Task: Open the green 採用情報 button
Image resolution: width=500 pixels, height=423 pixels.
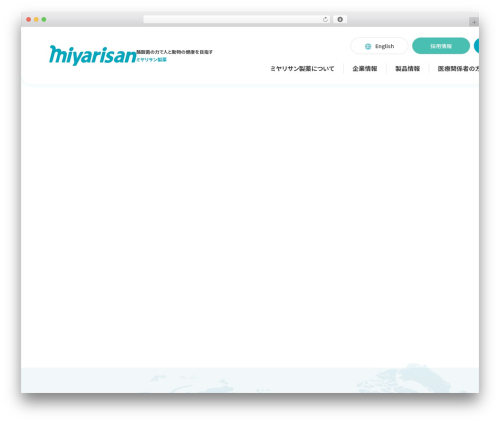Action: (441, 46)
